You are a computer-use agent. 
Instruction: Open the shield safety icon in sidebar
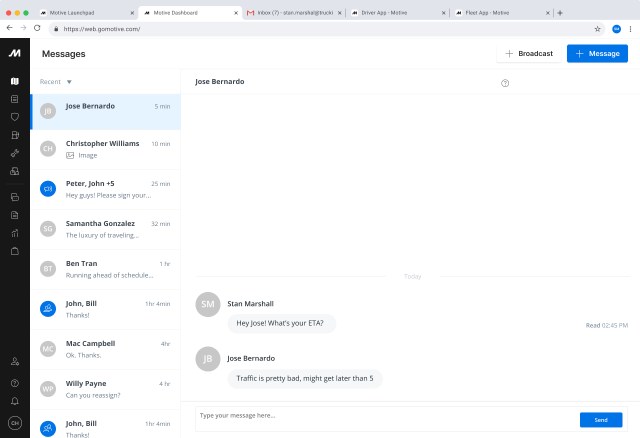coord(14,117)
